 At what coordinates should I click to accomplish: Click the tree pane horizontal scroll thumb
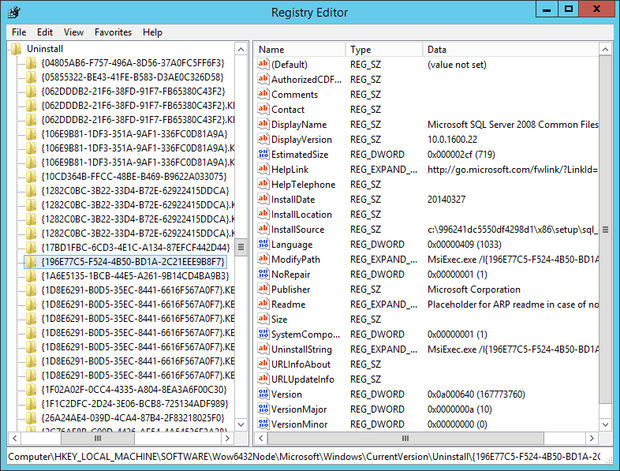[98, 438]
